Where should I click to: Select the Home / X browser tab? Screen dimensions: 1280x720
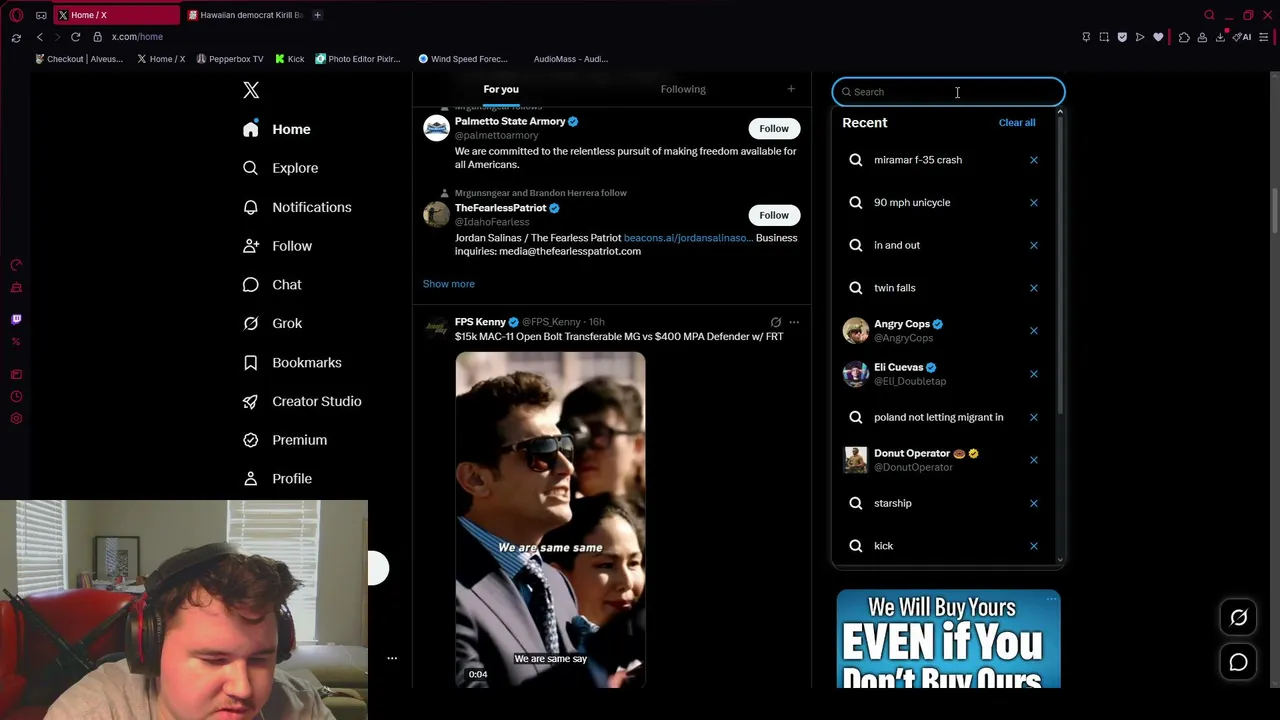pyautogui.click(x=115, y=15)
